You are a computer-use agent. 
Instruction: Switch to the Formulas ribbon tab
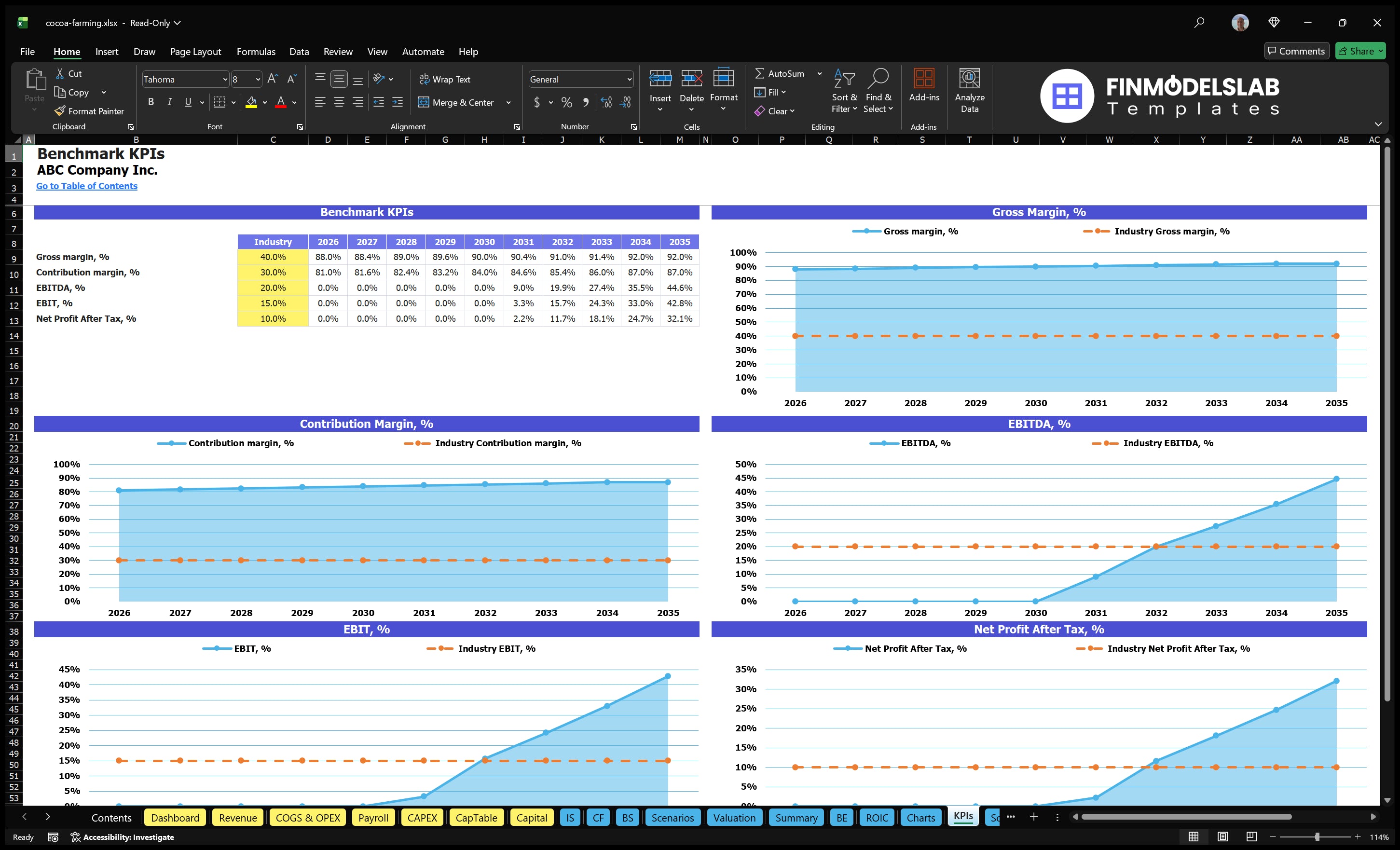point(256,51)
